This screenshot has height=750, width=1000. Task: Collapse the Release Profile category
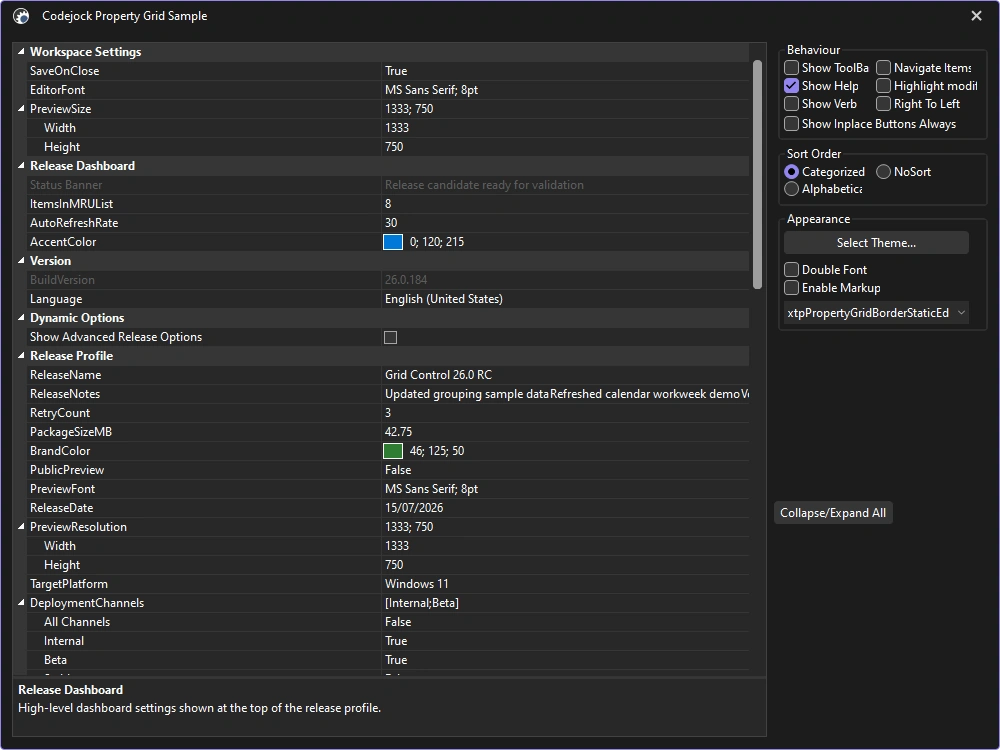click(21, 356)
